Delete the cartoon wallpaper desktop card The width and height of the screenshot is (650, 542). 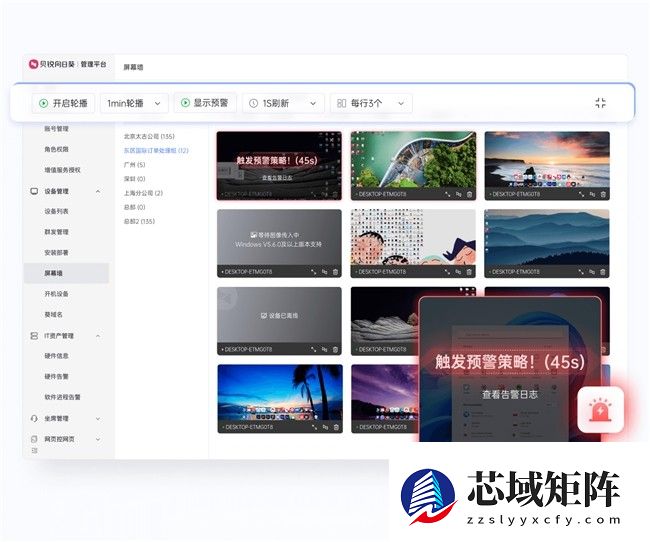tap(469, 272)
